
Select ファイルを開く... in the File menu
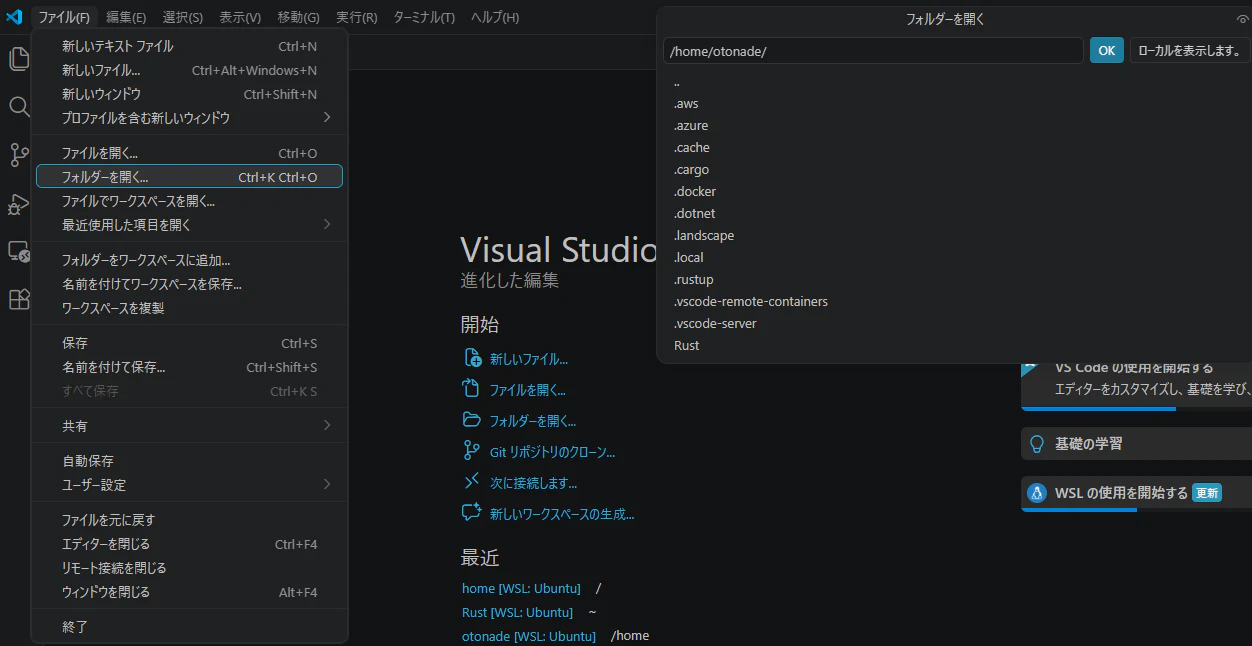coord(190,153)
